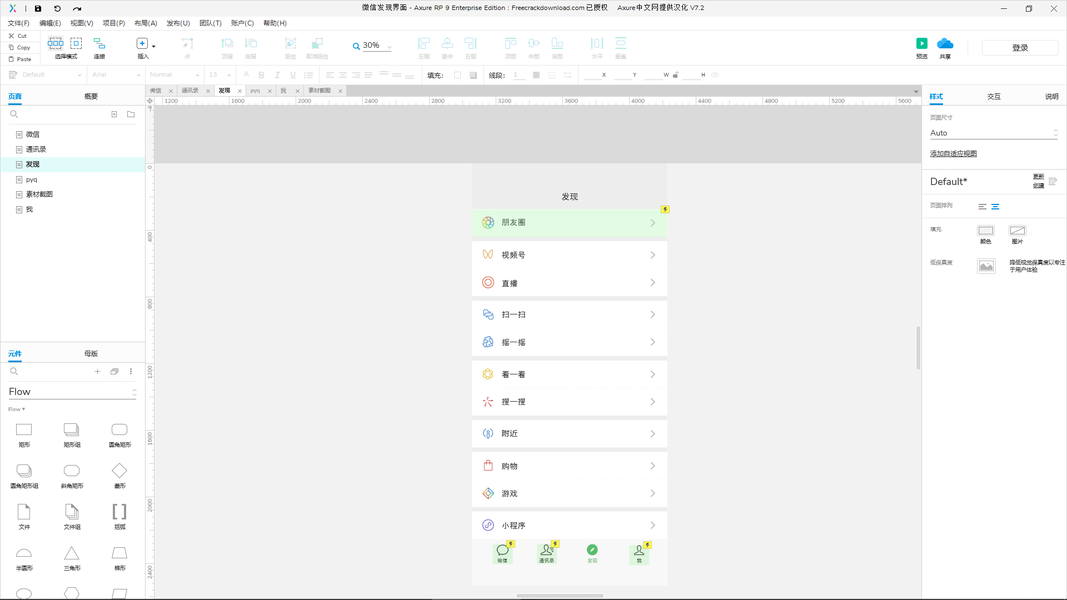
Task: Open the Flow library selector dropdown
Action: pyautogui.click(x=72, y=392)
